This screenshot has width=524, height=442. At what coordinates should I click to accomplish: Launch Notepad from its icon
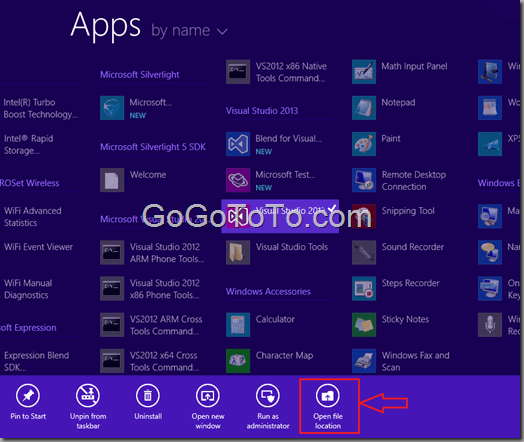(364, 108)
